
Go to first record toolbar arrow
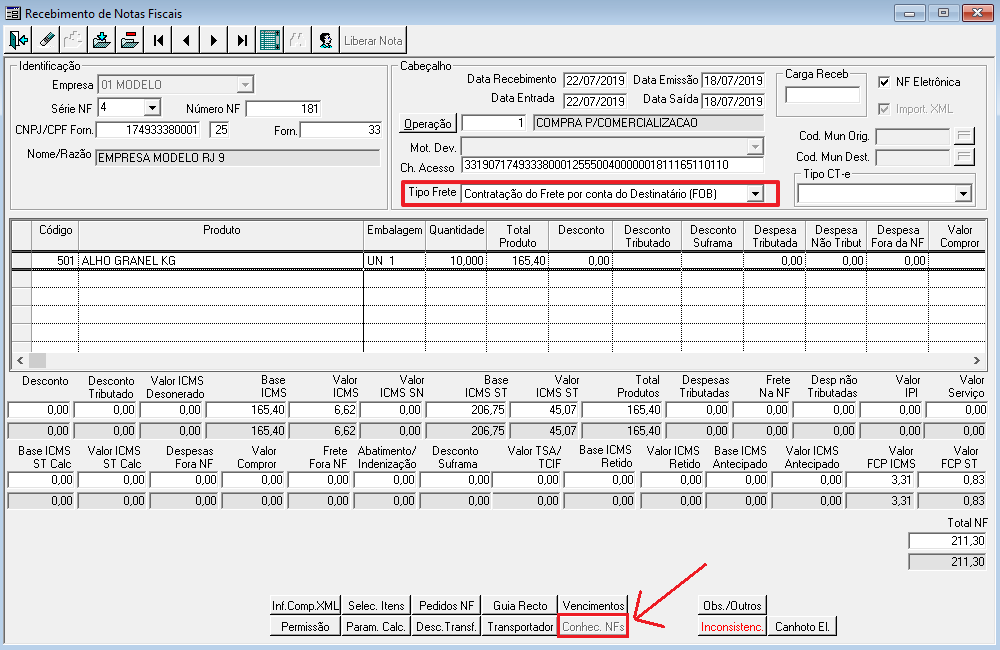point(158,40)
